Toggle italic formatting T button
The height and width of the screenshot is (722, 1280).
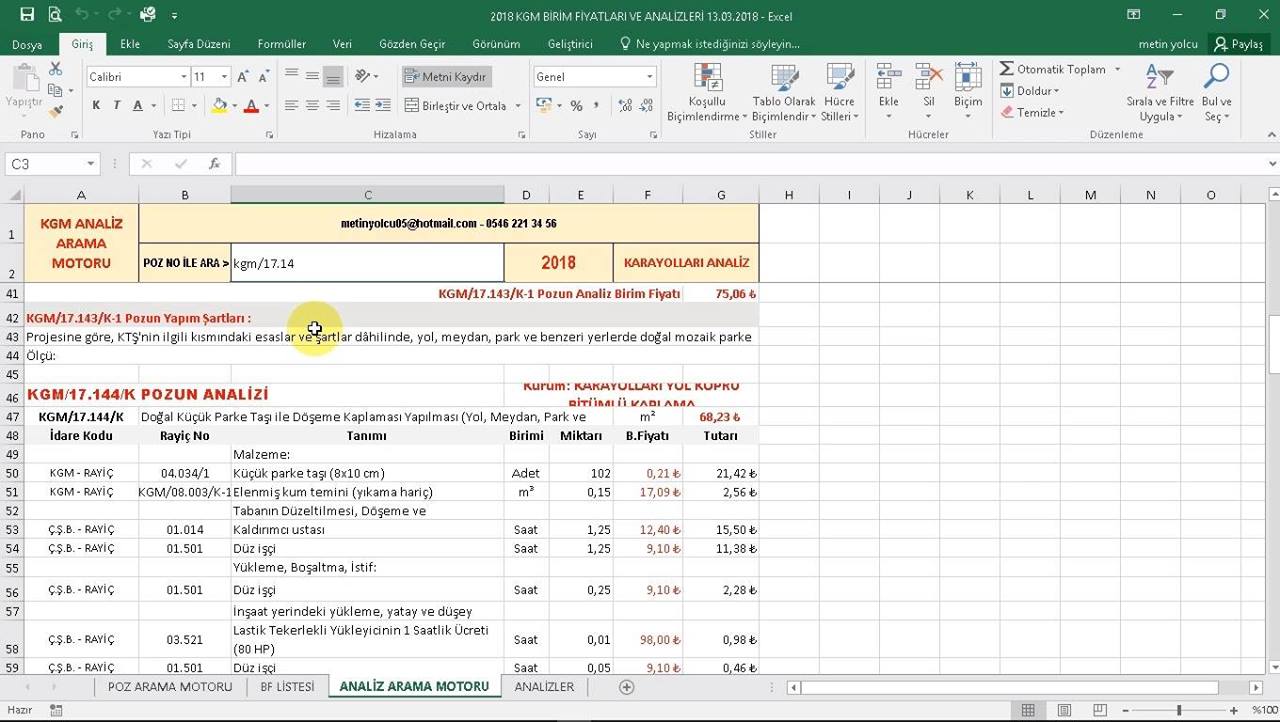point(117,106)
